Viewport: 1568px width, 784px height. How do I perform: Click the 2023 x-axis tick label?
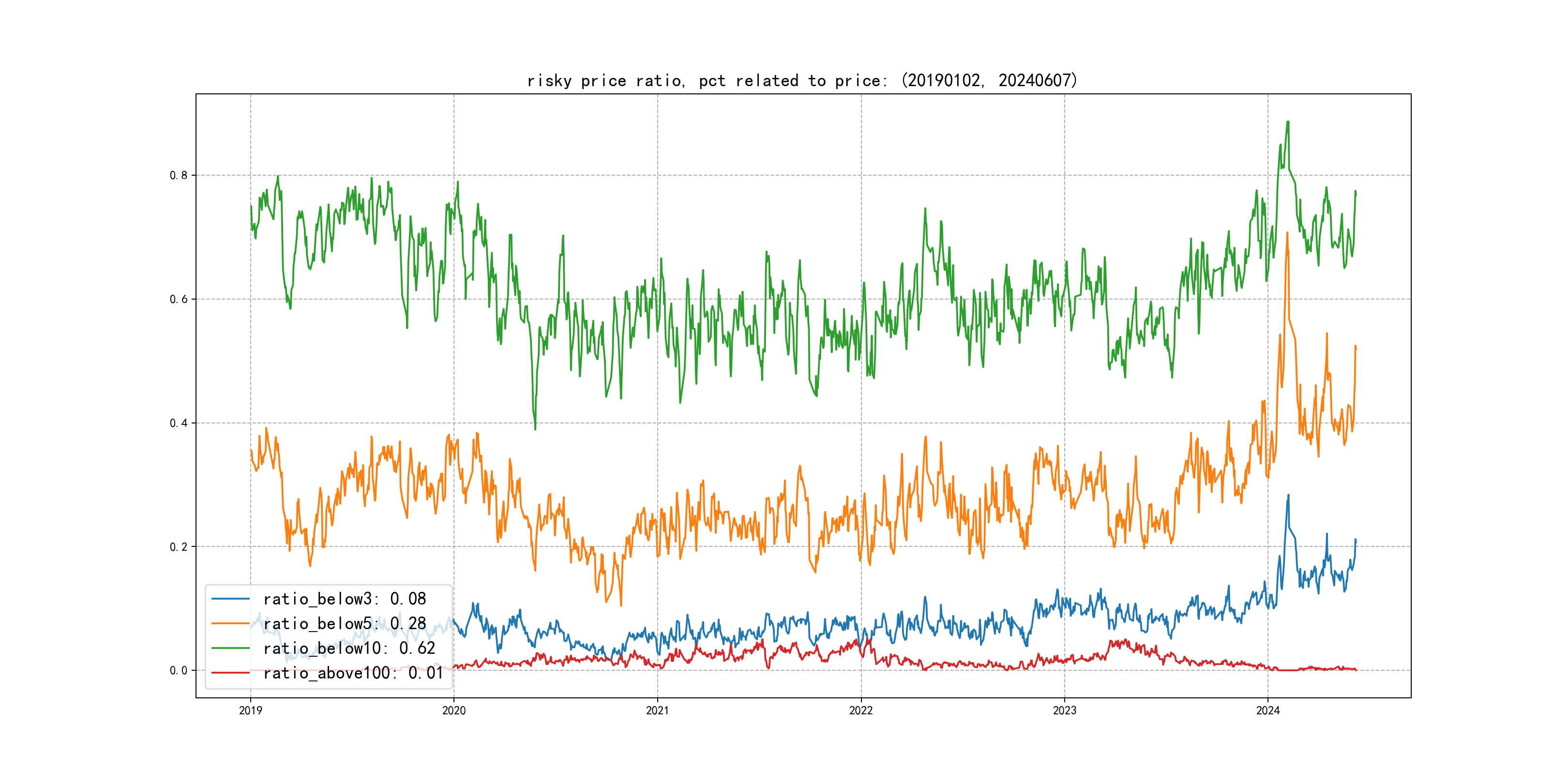point(1064,710)
